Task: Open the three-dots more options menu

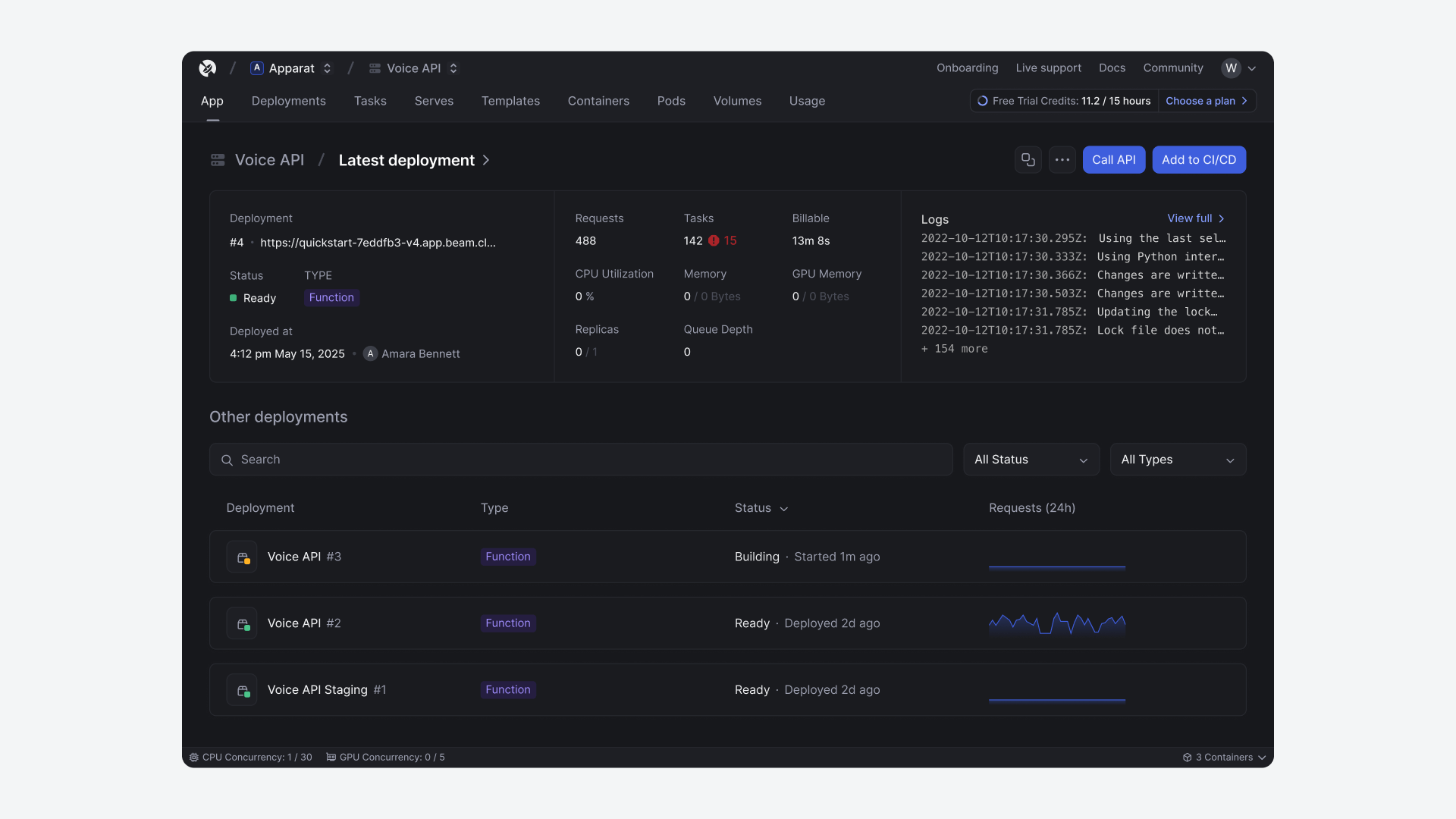Action: pos(1062,160)
